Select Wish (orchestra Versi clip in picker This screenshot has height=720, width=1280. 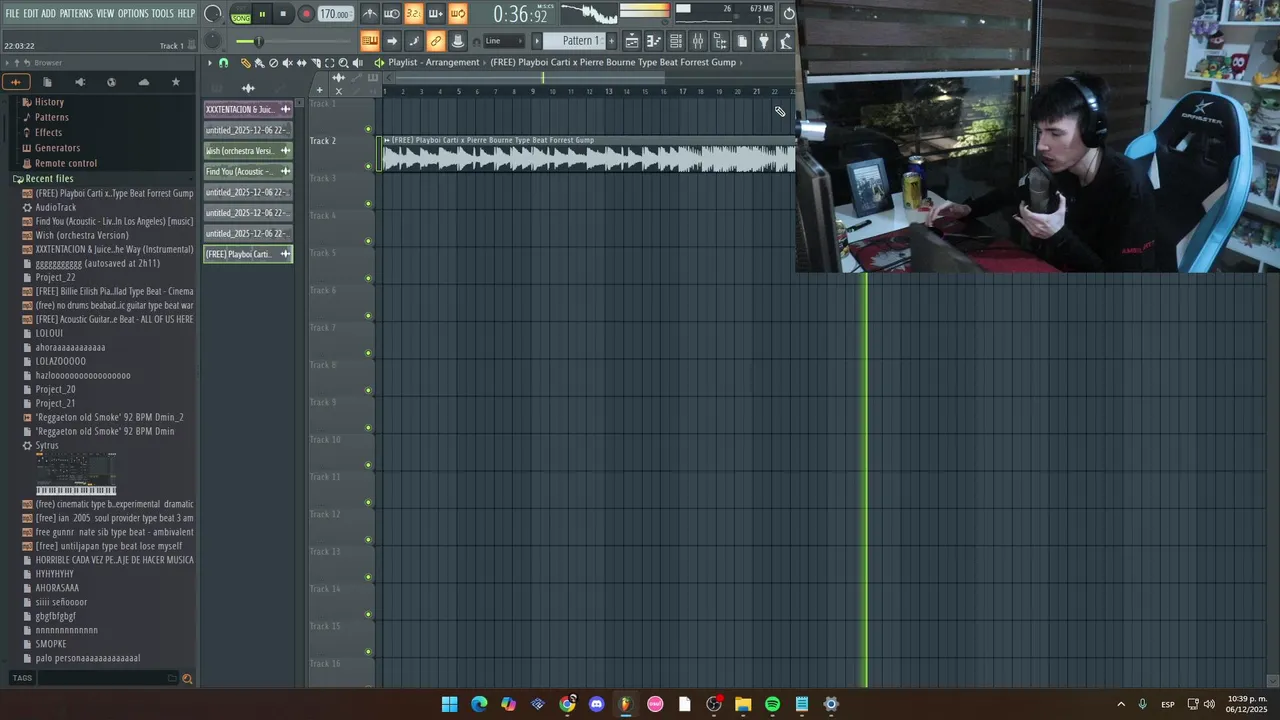[x=248, y=151]
